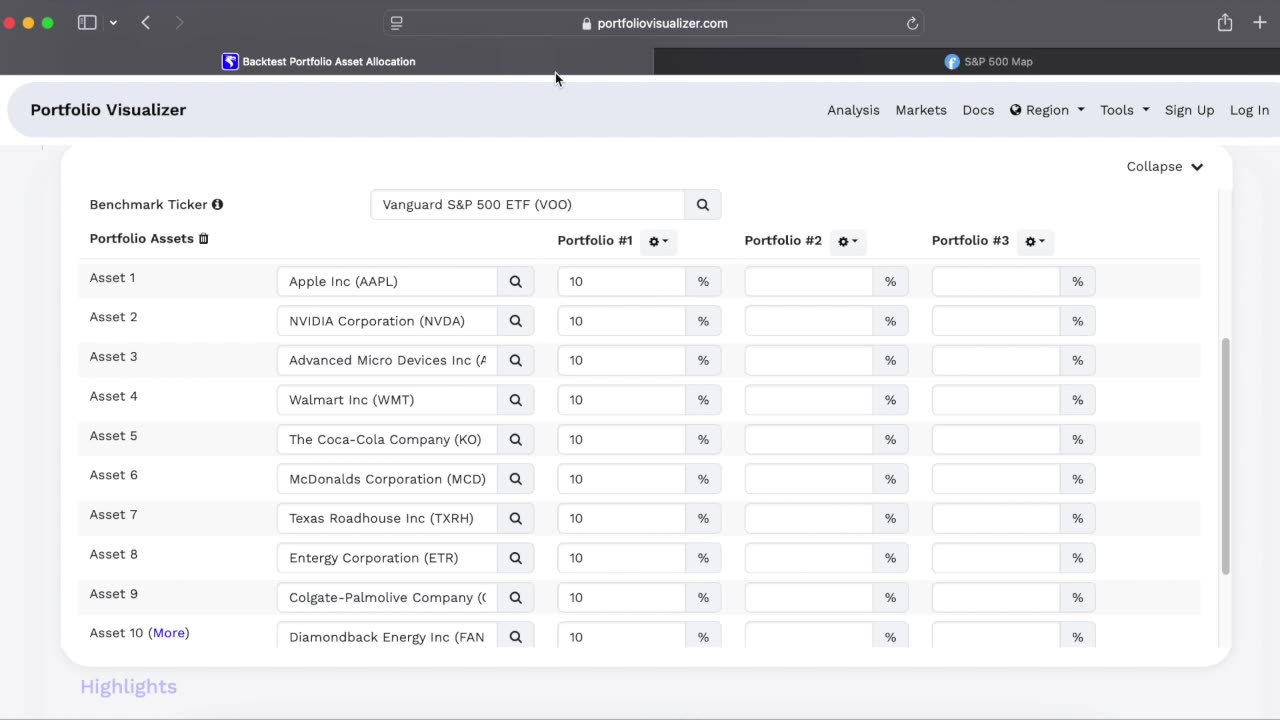This screenshot has width=1280, height=720.
Task: Click search icon next to Advanced Micro Devices
Action: tap(516, 360)
